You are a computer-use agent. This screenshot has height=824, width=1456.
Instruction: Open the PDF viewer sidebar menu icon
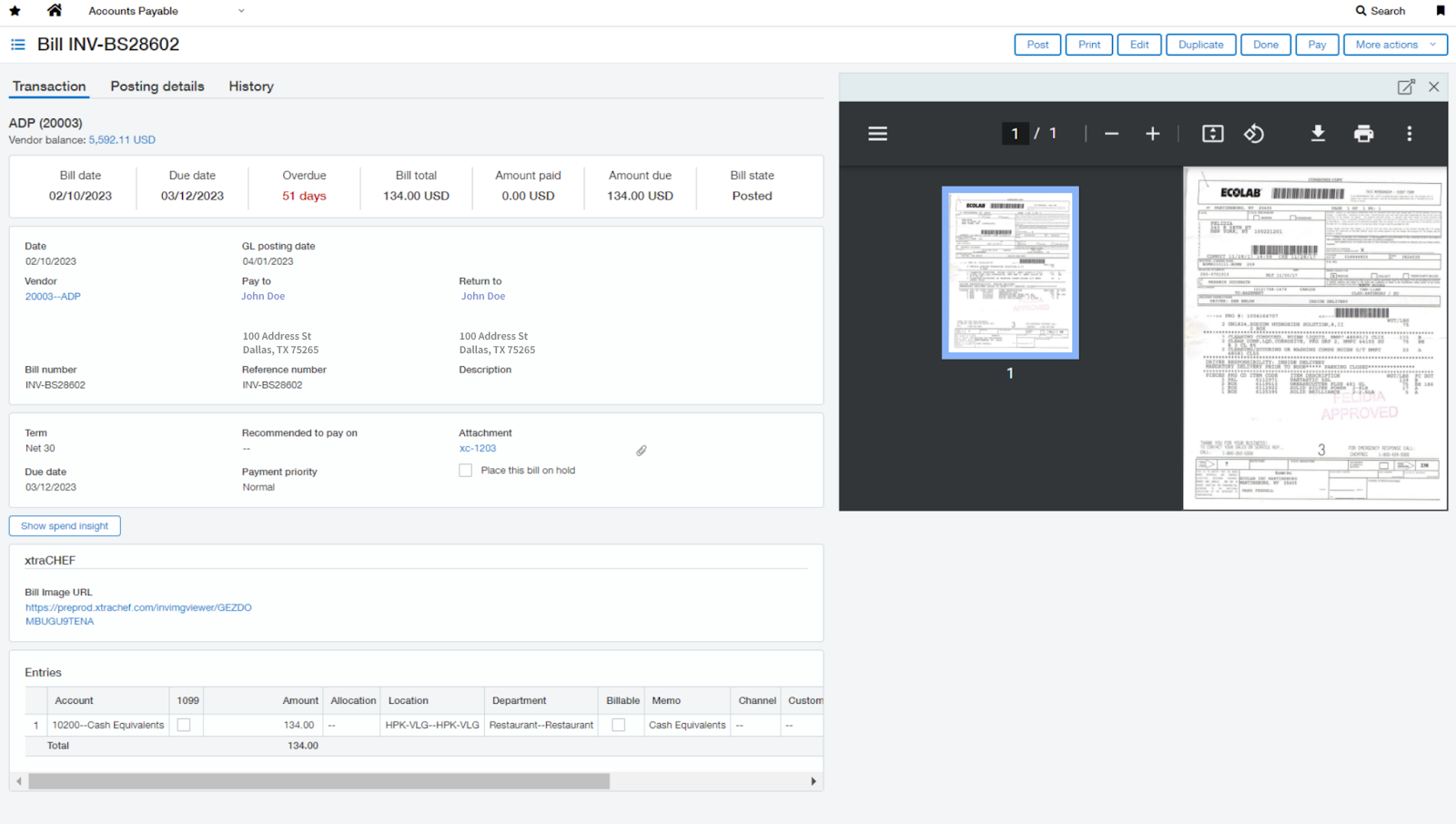(x=877, y=134)
